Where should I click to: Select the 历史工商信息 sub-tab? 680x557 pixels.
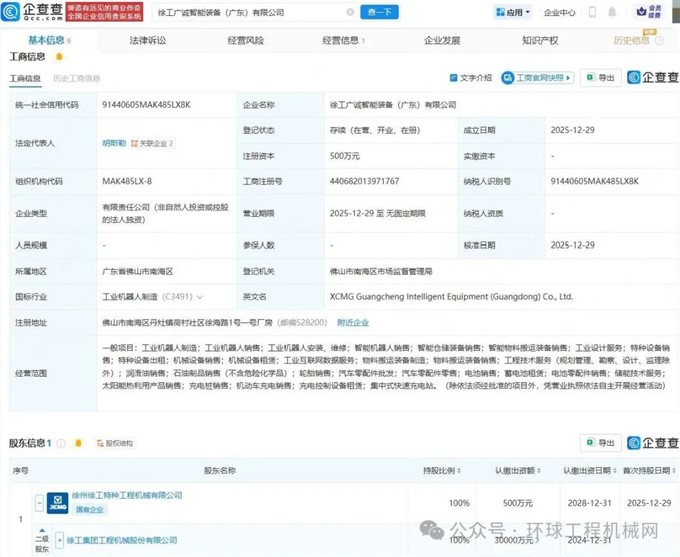77,78
